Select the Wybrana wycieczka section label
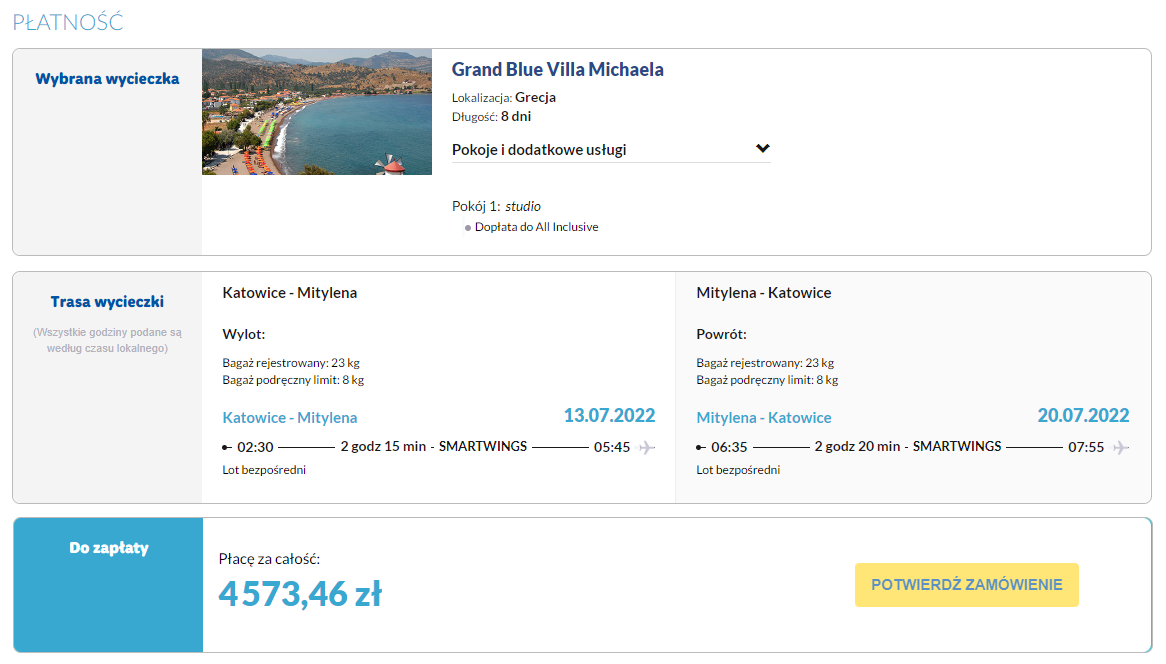The width and height of the screenshot is (1166, 664). 107,79
